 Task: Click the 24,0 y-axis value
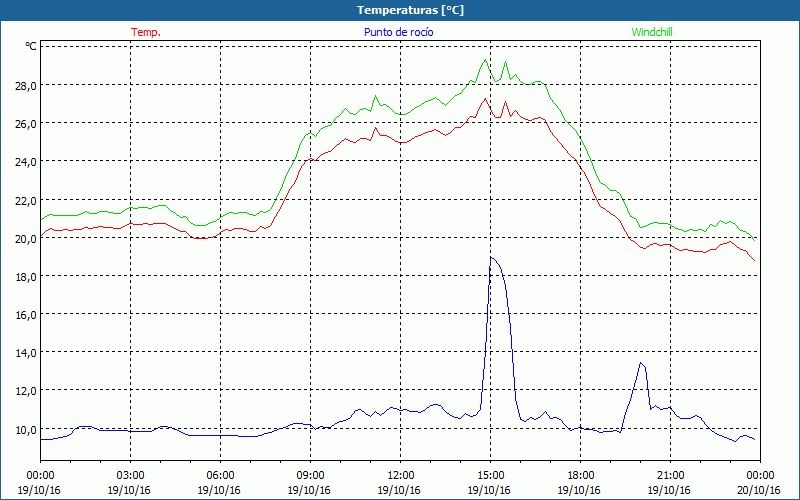tap(26, 162)
